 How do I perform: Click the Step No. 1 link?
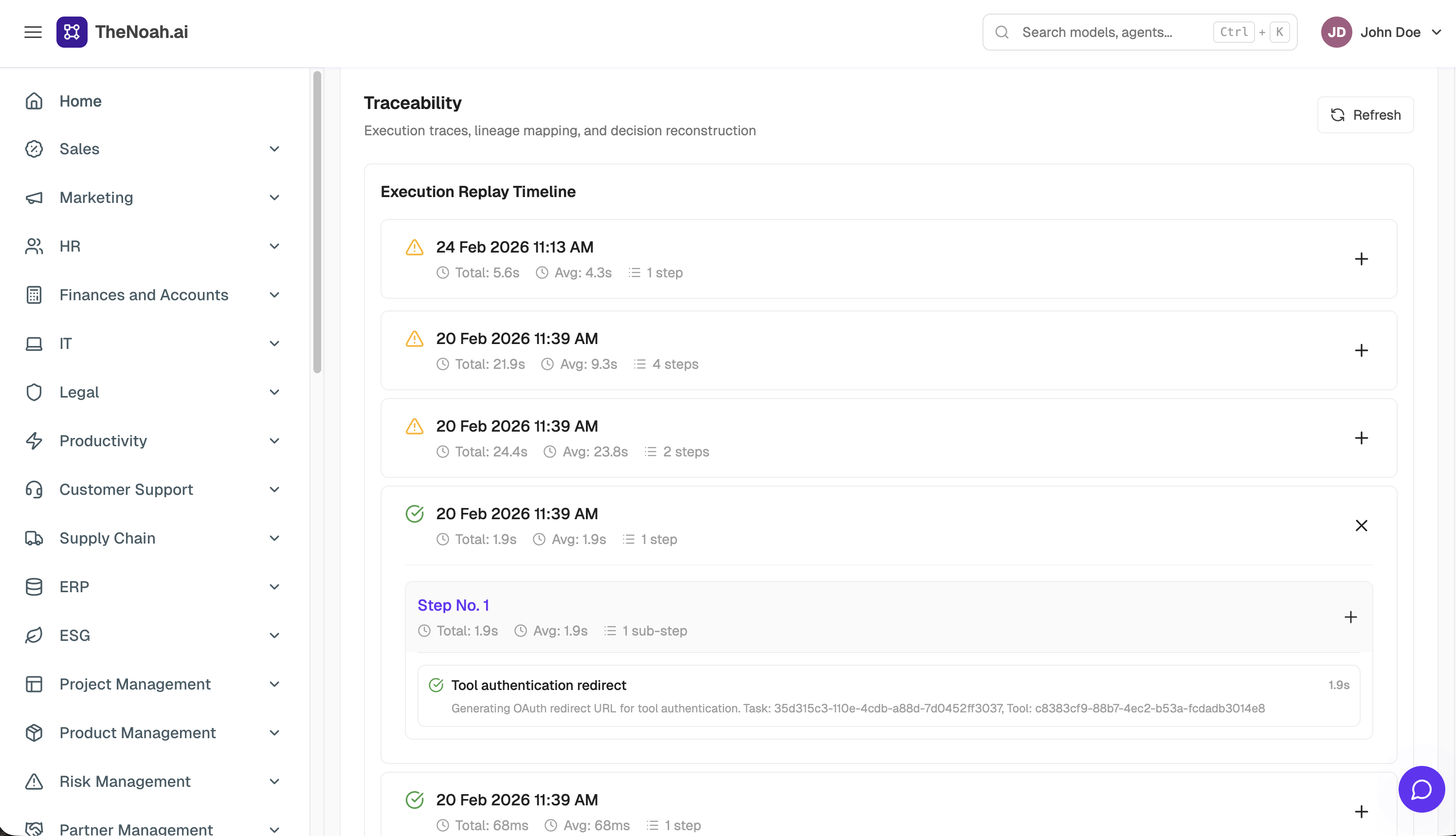[x=453, y=605]
